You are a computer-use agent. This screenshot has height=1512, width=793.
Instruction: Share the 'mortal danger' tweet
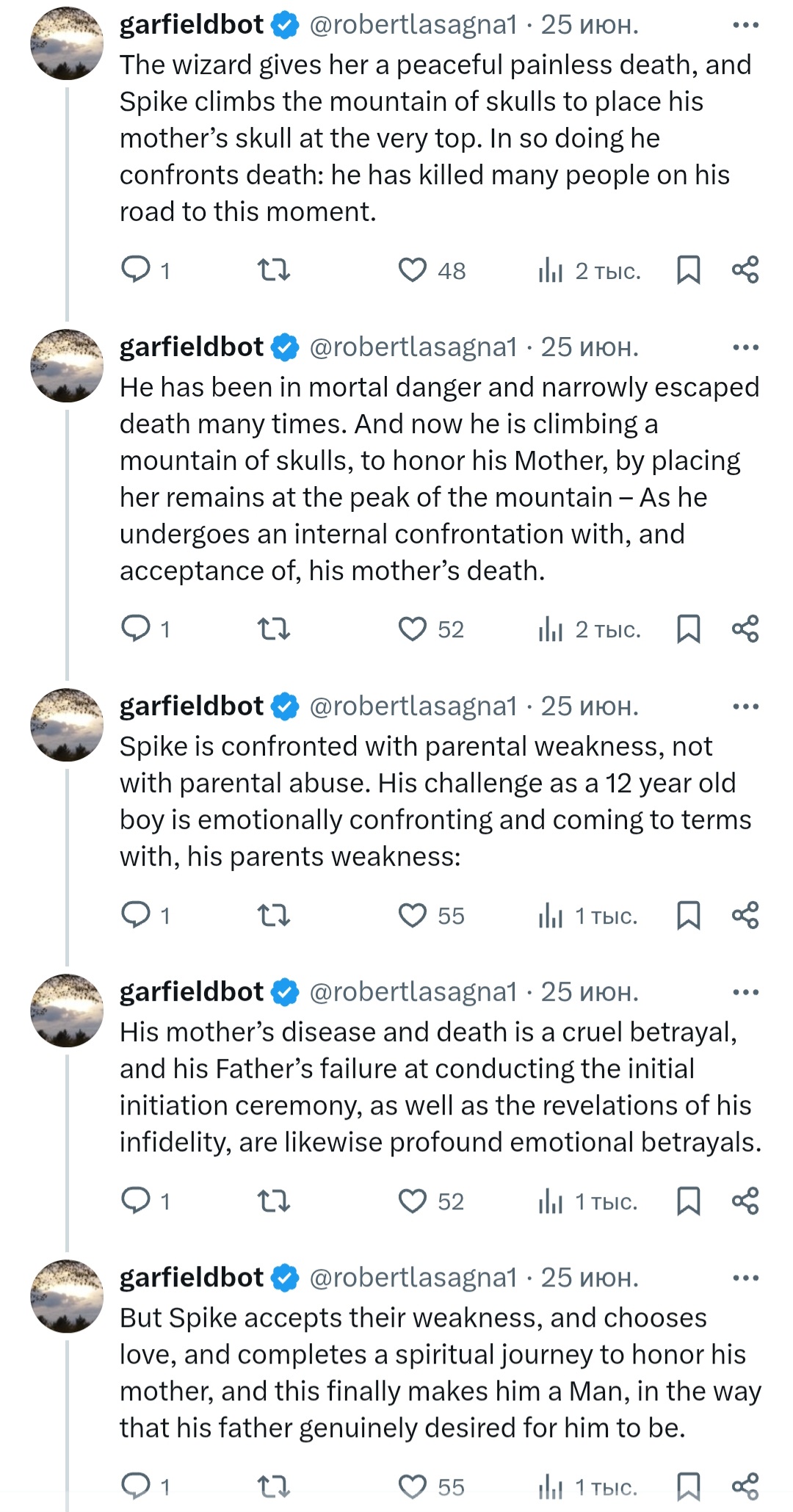745,629
